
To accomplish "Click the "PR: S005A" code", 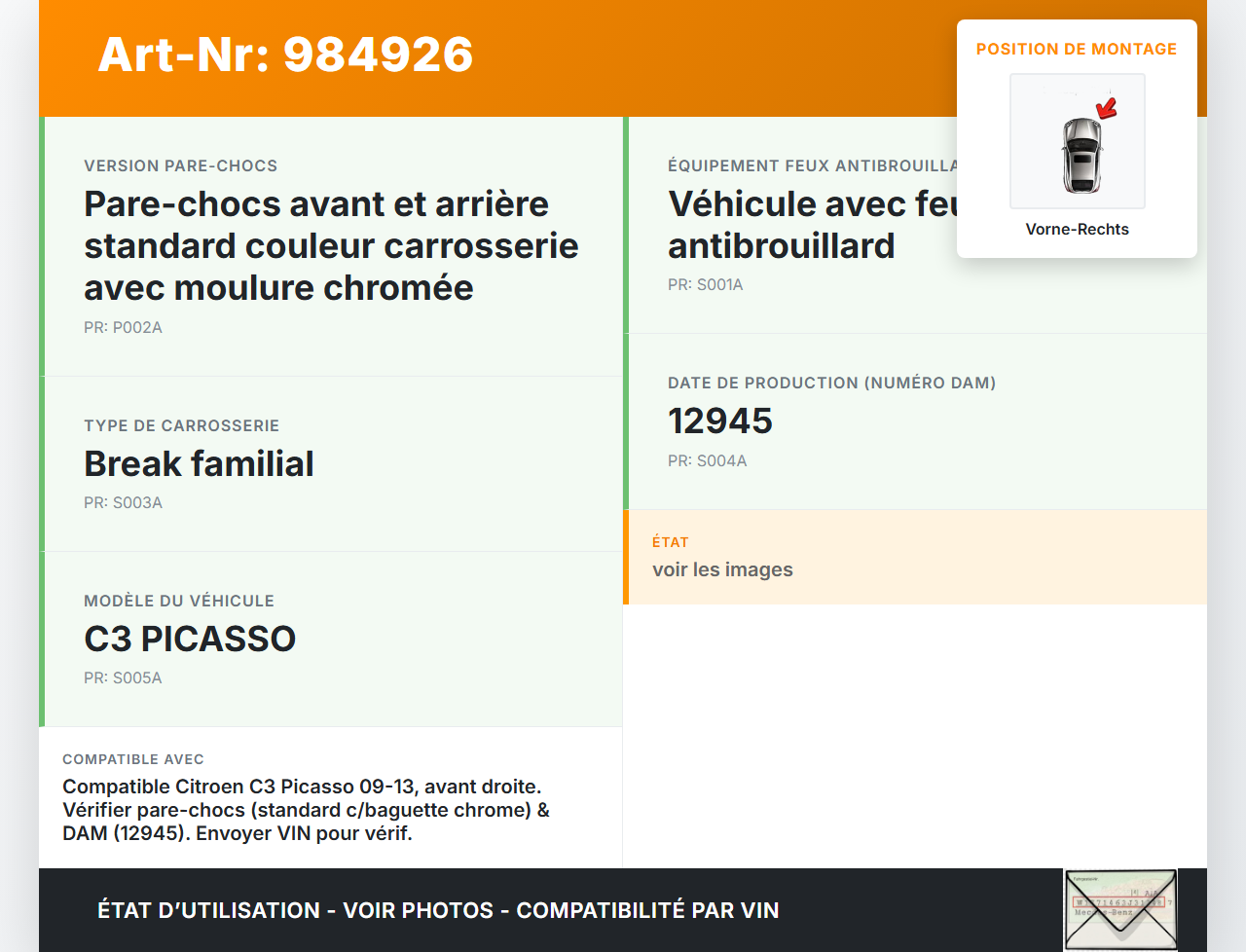I will click(x=123, y=677).
